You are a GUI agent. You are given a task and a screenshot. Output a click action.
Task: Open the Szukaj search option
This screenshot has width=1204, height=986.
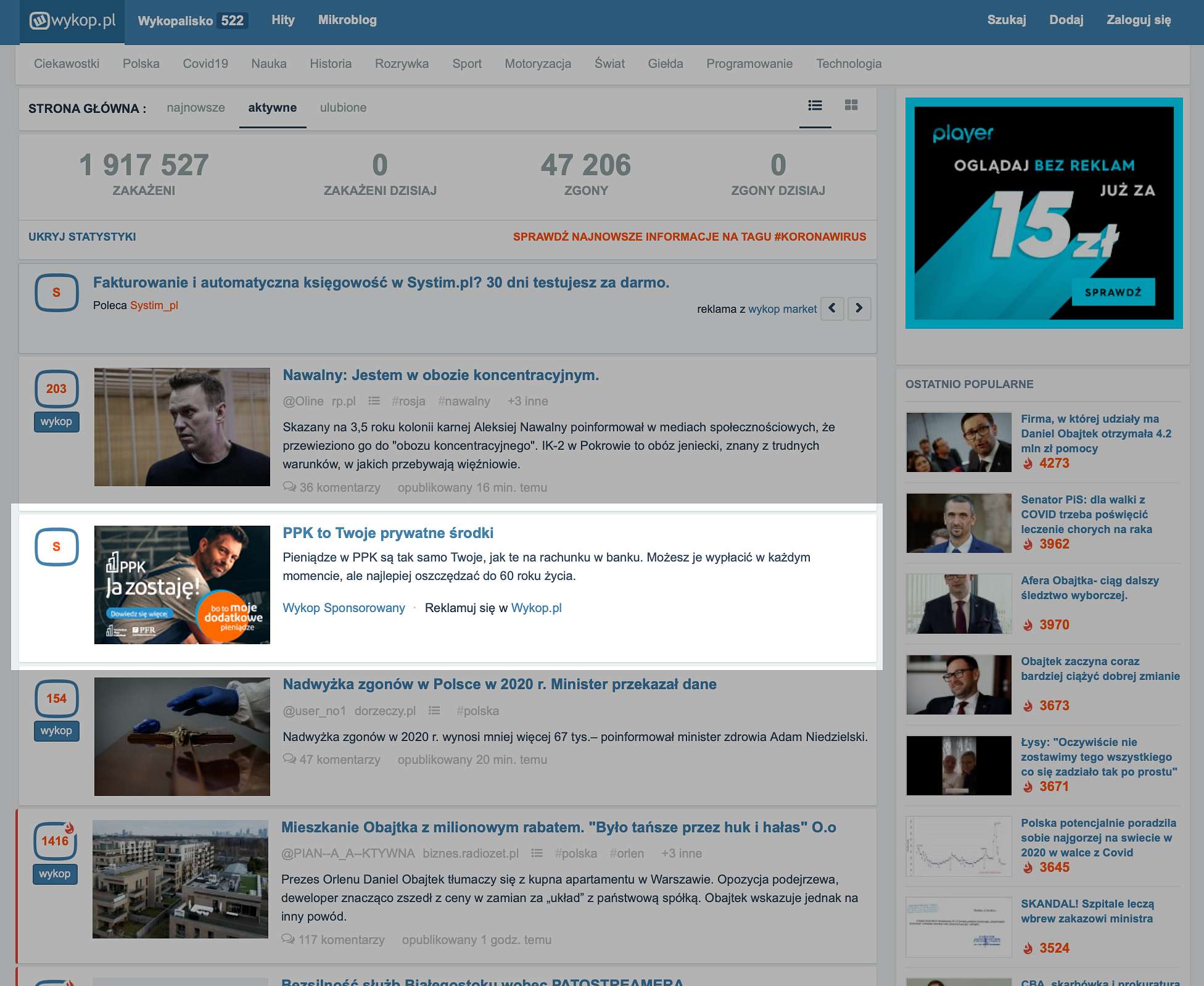1007,20
